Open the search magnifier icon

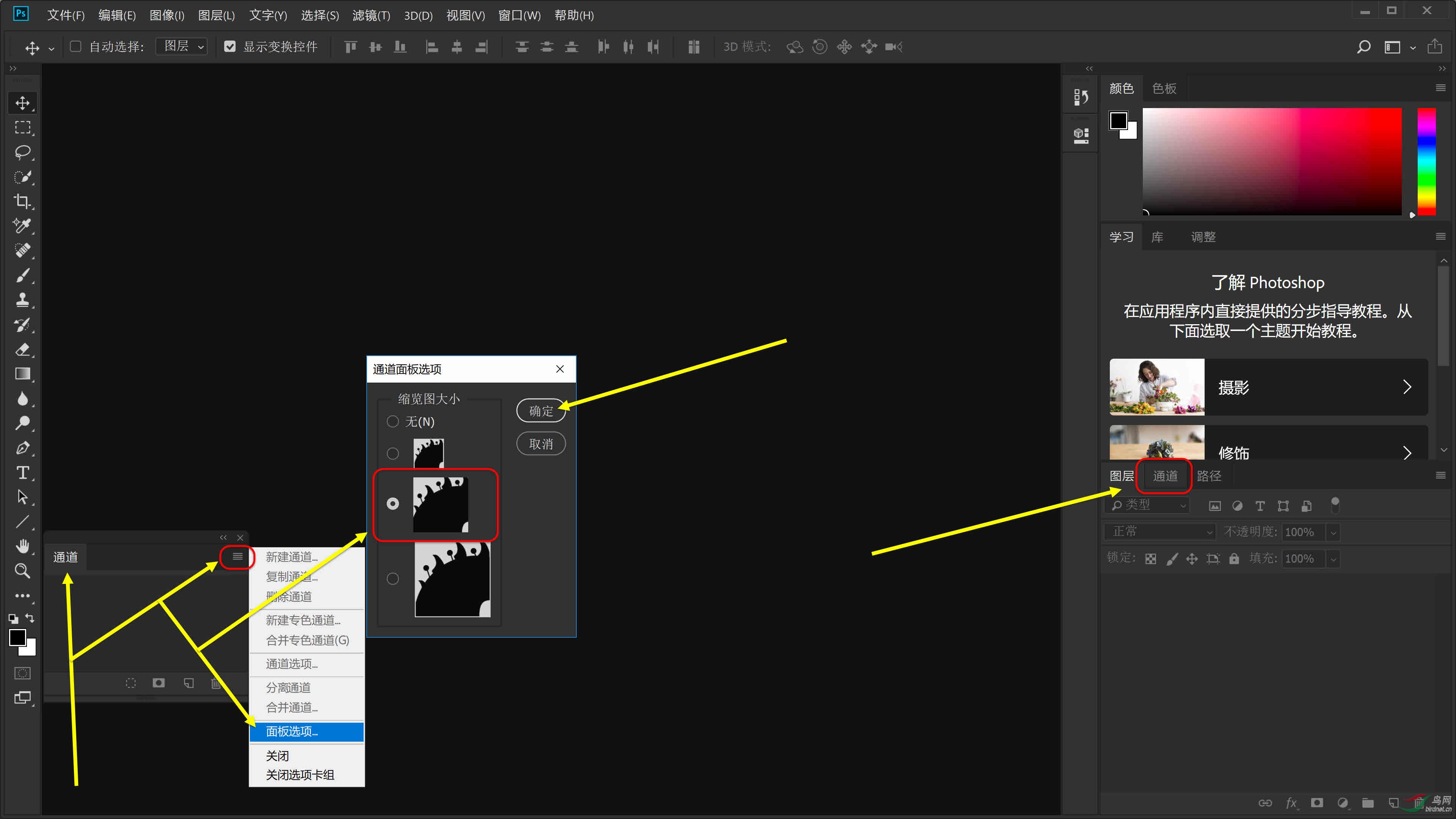pyautogui.click(x=1363, y=47)
